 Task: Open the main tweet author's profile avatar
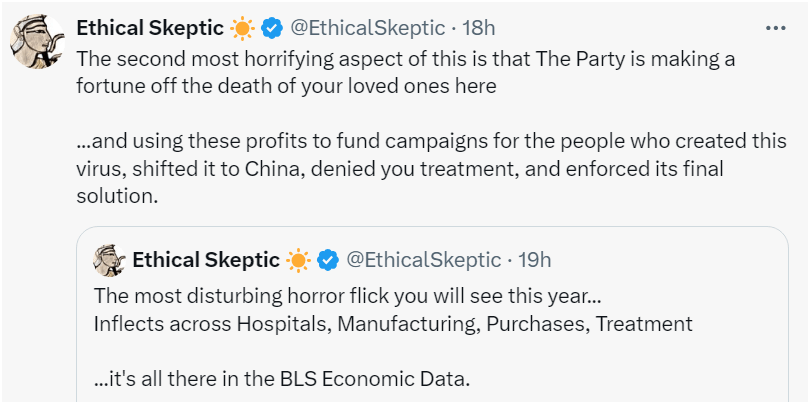(x=37, y=42)
